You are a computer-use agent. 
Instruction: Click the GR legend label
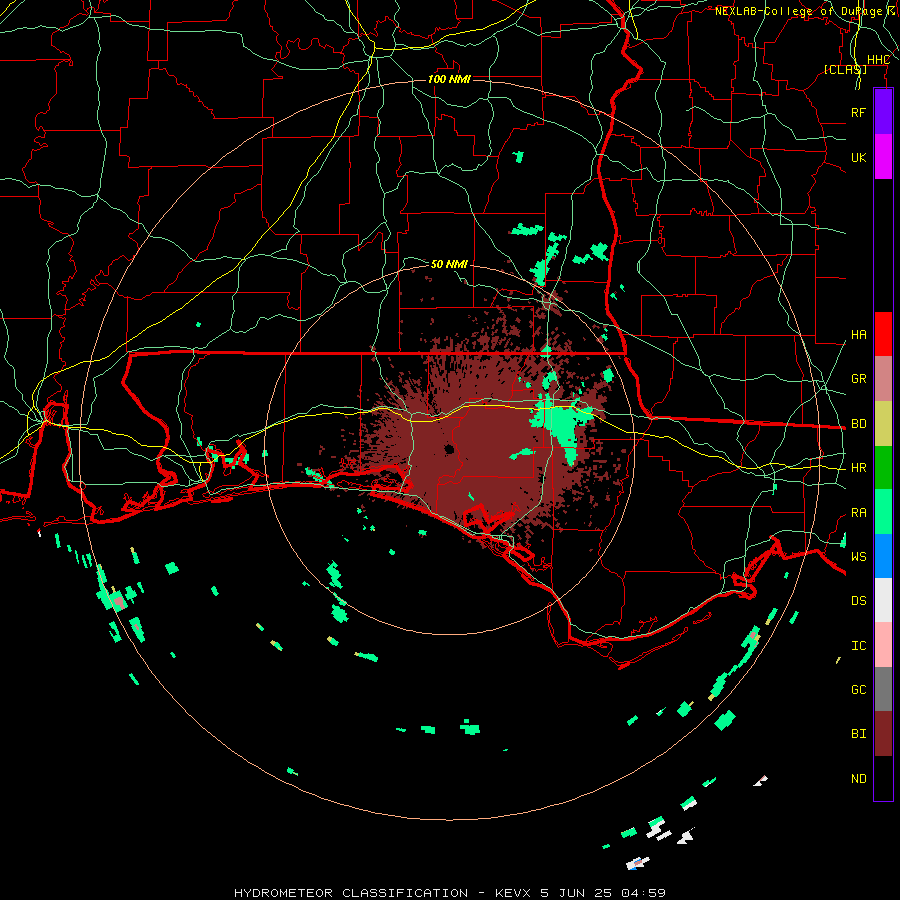point(858,379)
